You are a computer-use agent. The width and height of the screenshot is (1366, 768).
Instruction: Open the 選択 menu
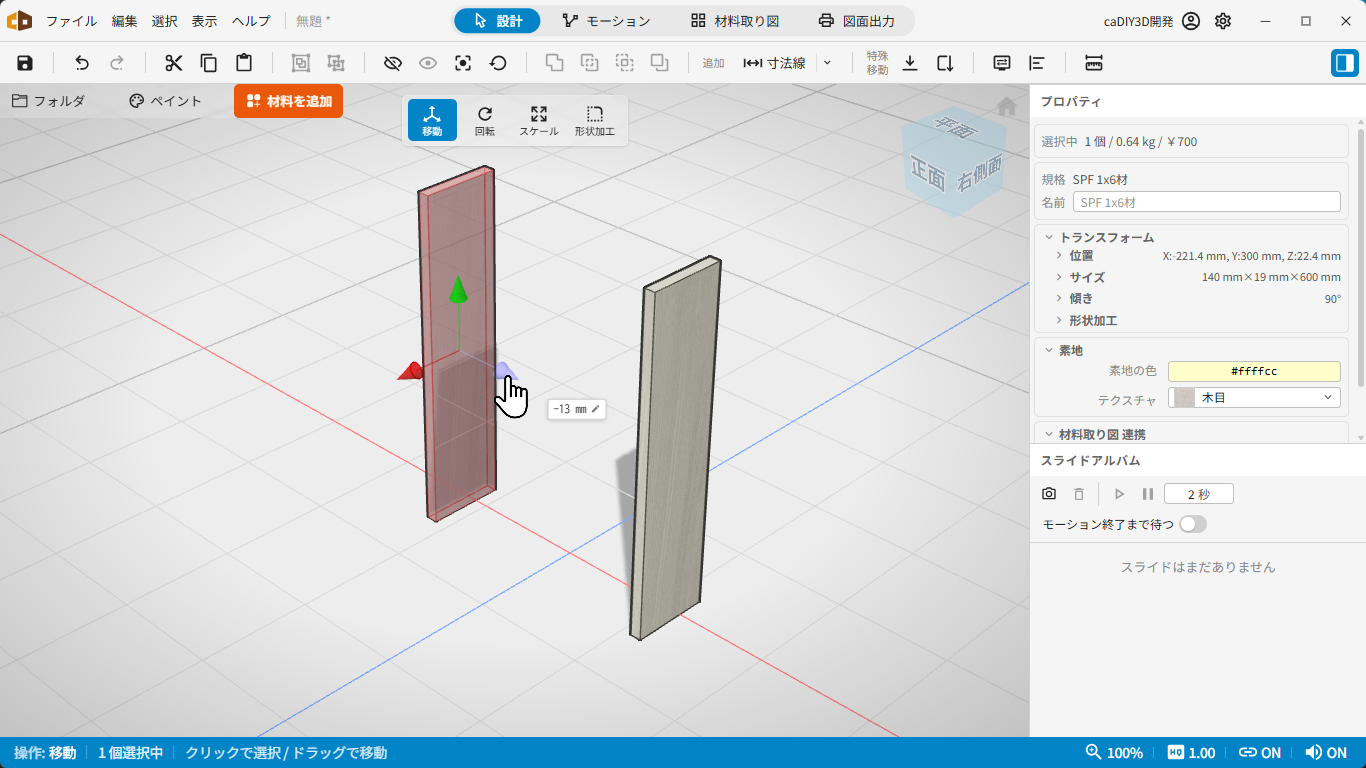click(165, 21)
